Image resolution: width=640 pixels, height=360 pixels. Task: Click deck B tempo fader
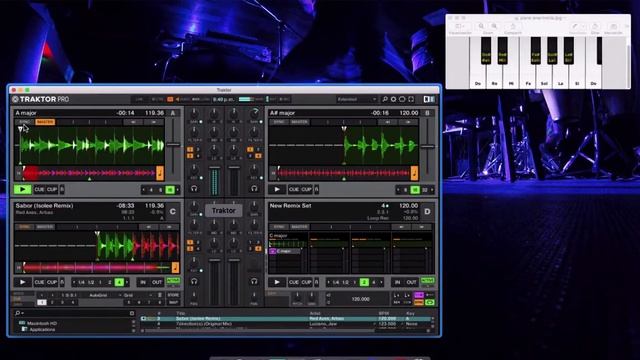(x=427, y=146)
